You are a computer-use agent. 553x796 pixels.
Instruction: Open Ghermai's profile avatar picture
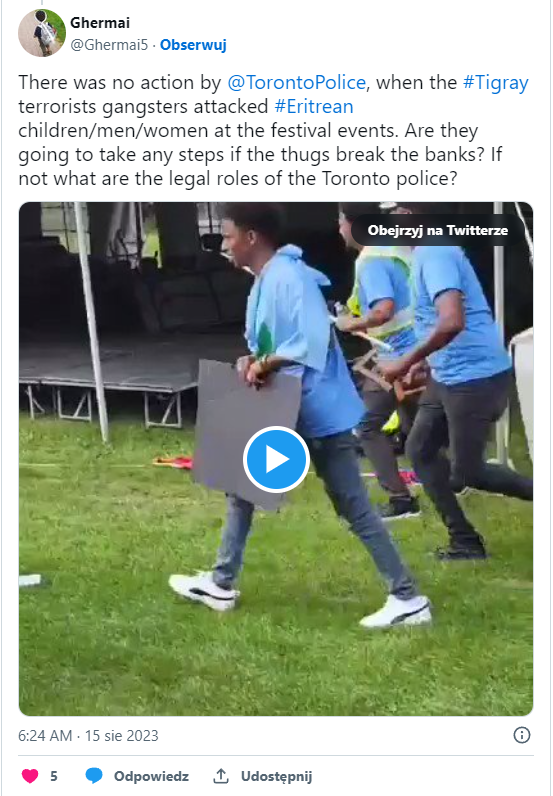coord(42,34)
